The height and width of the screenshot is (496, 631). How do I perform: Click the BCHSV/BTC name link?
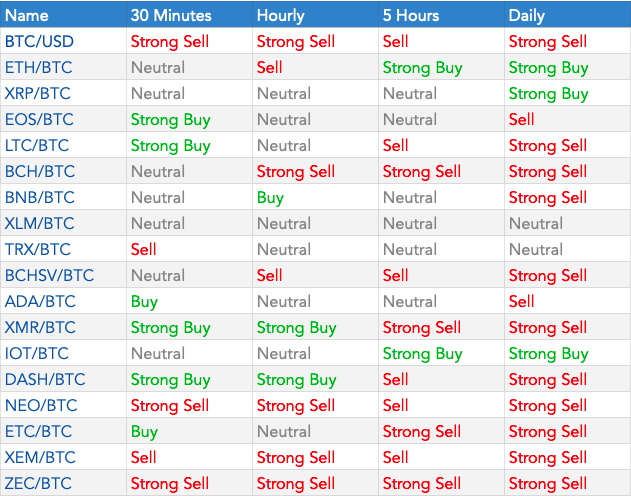click(49, 275)
